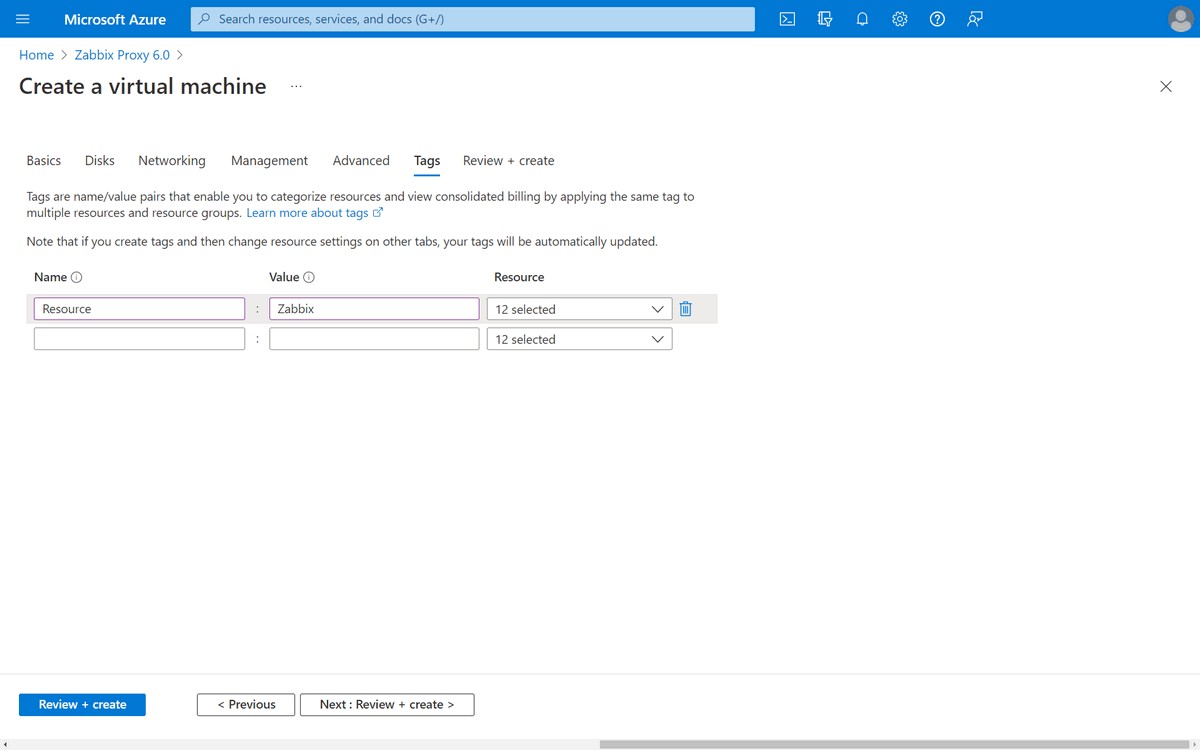The width and height of the screenshot is (1200, 750).
Task: Open the account avatar menu
Action: (1181, 19)
